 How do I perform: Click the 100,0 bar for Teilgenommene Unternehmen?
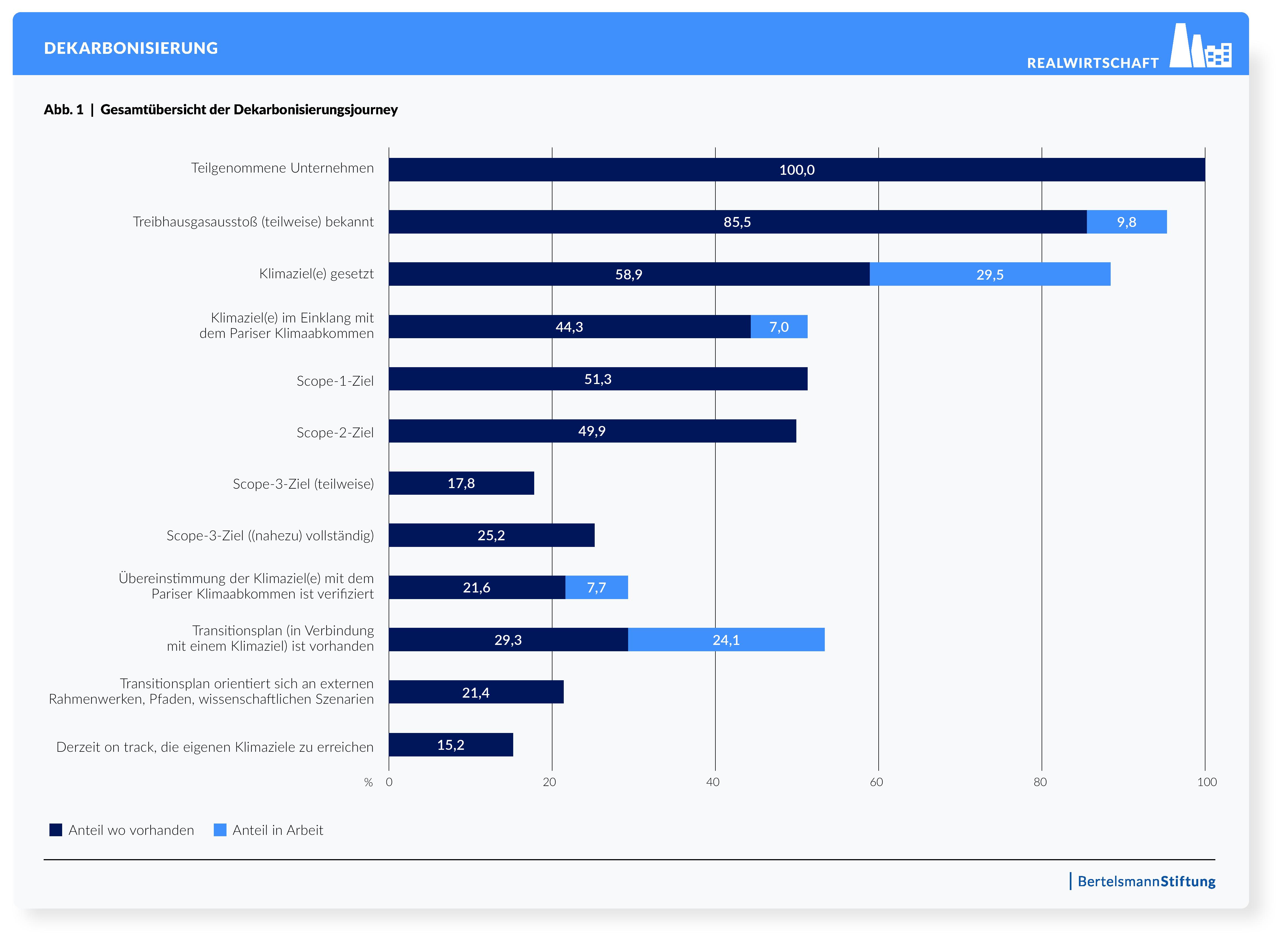tap(797, 170)
